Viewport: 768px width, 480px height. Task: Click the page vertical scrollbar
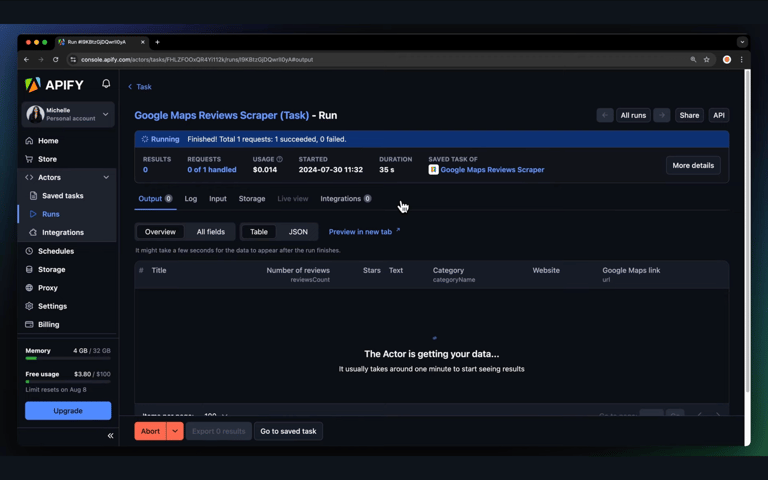point(747,230)
